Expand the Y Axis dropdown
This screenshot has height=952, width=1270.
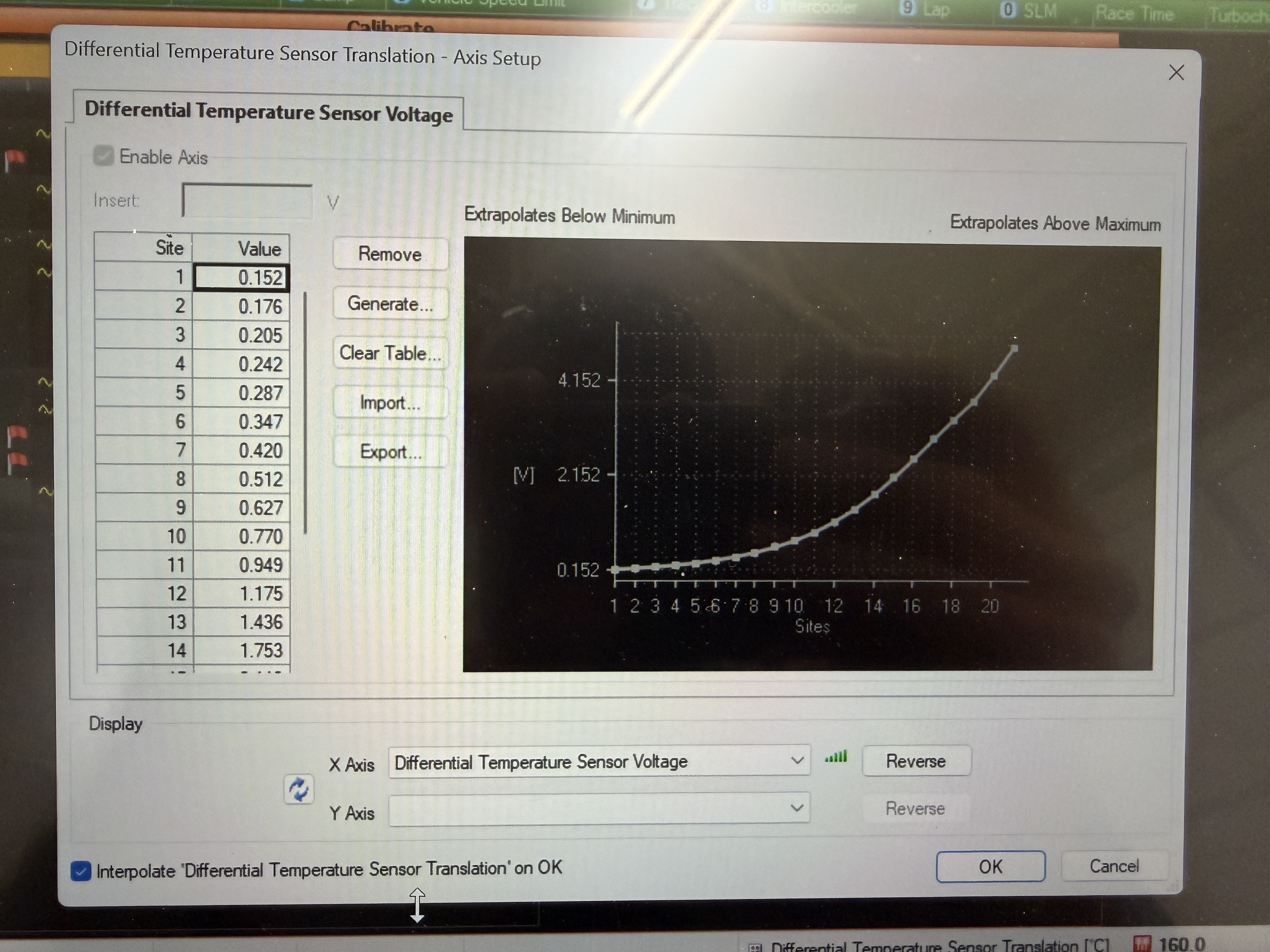click(x=796, y=808)
